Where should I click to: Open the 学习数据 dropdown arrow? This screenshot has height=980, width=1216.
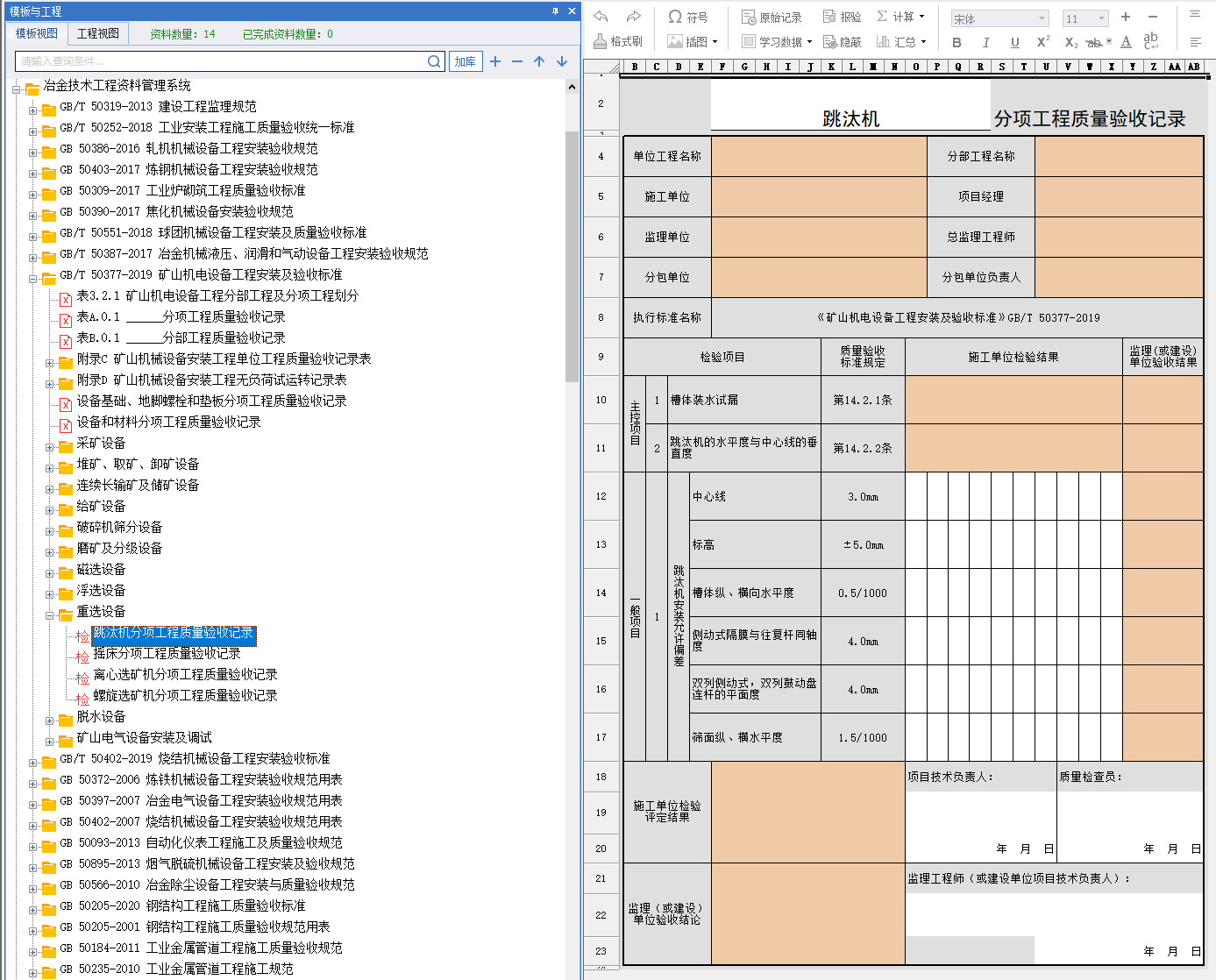tap(809, 42)
